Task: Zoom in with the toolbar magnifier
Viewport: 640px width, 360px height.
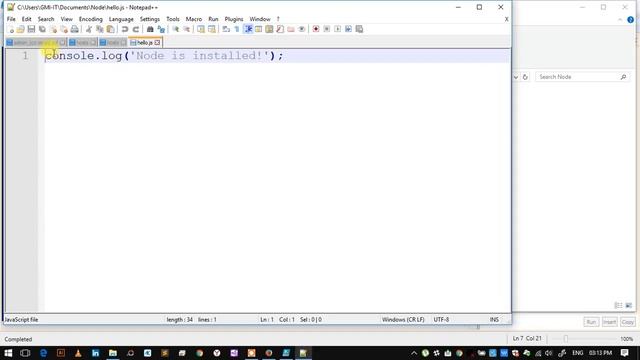Action: coord(176,29)
